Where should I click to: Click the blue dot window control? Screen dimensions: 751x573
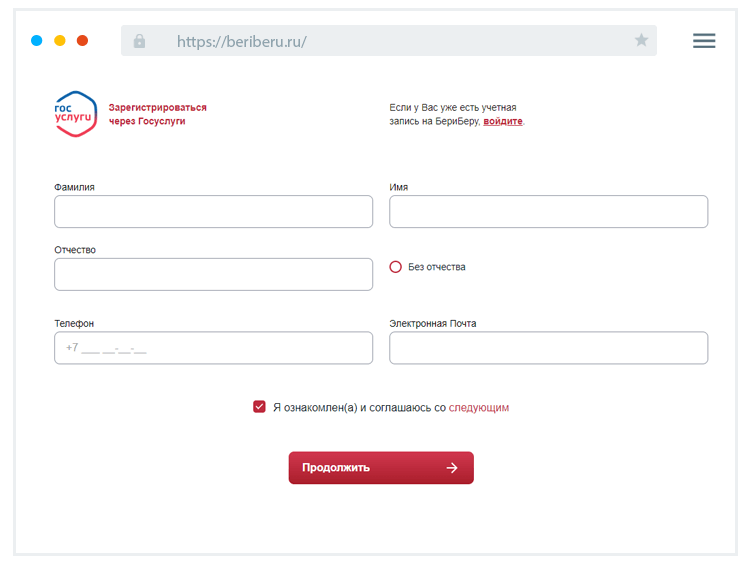[x=37, y=41]
